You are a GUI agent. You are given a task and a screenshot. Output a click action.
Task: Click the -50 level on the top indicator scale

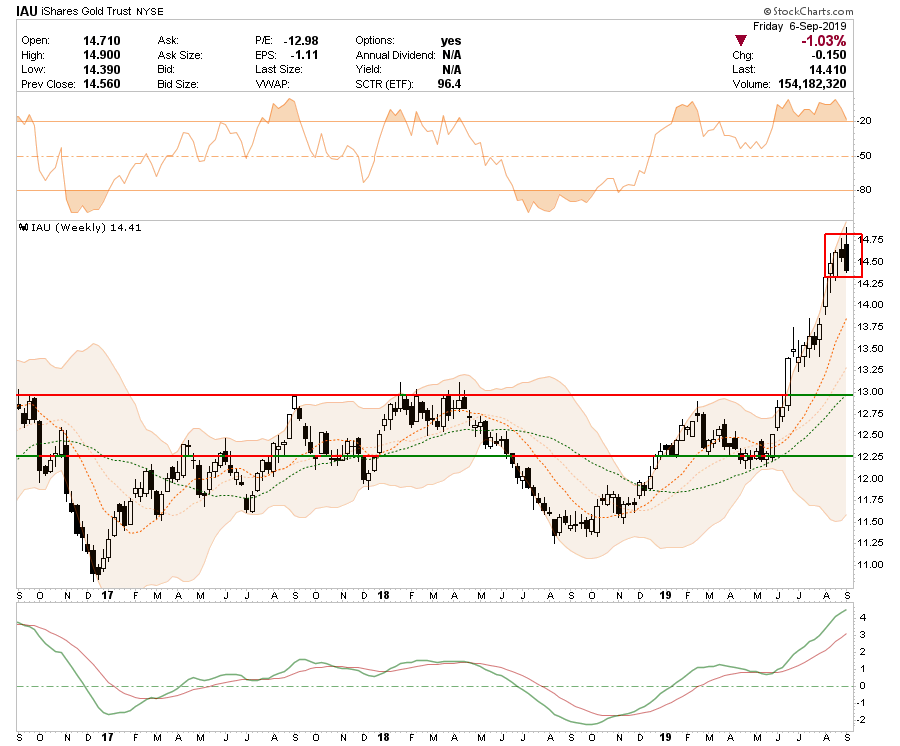tap(864, 156)
